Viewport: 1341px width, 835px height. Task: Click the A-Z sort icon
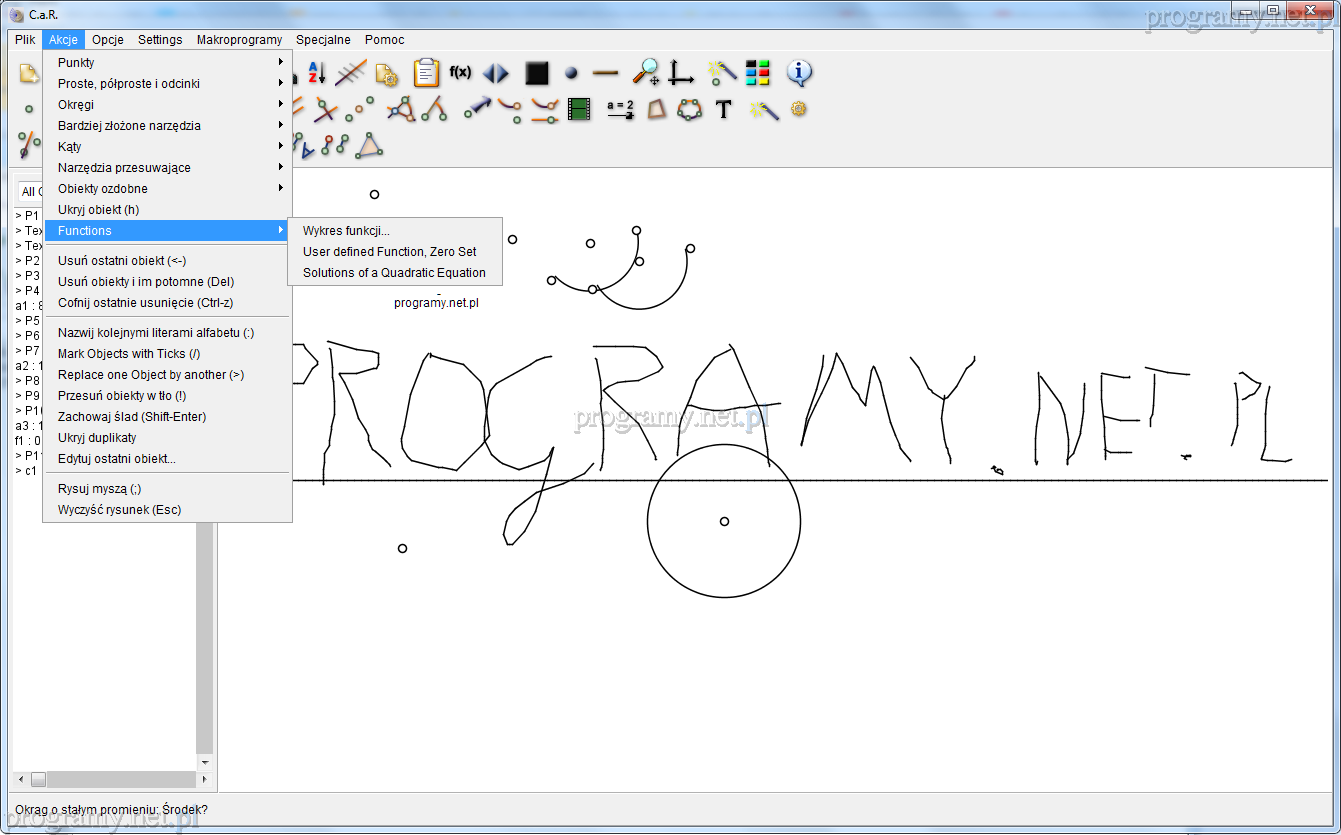click(316, 73)
